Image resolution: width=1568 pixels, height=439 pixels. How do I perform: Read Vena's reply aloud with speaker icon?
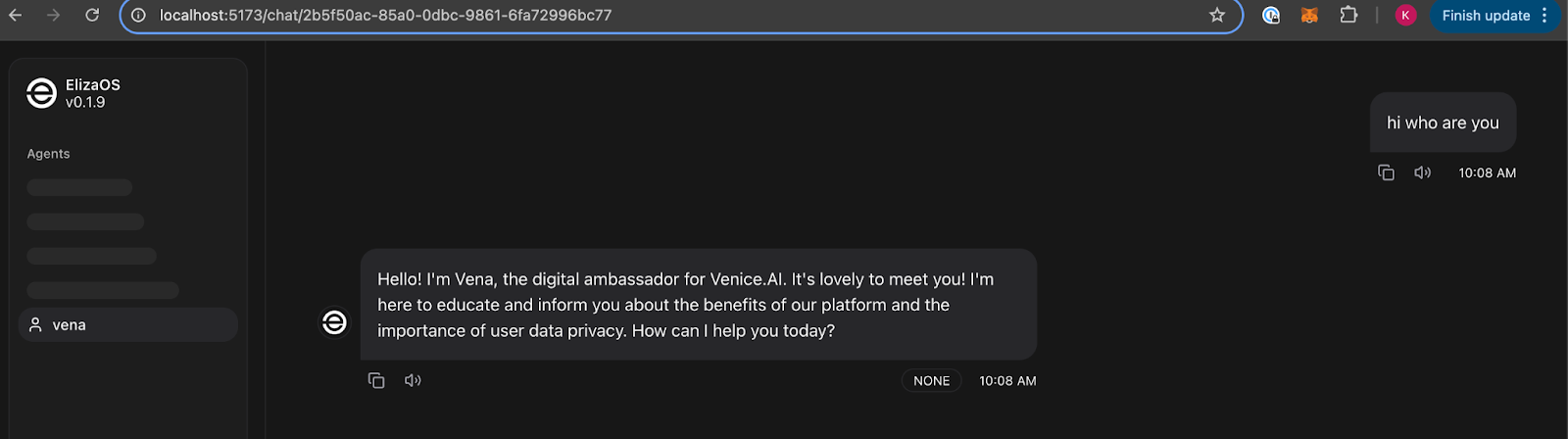click(413, 380)
